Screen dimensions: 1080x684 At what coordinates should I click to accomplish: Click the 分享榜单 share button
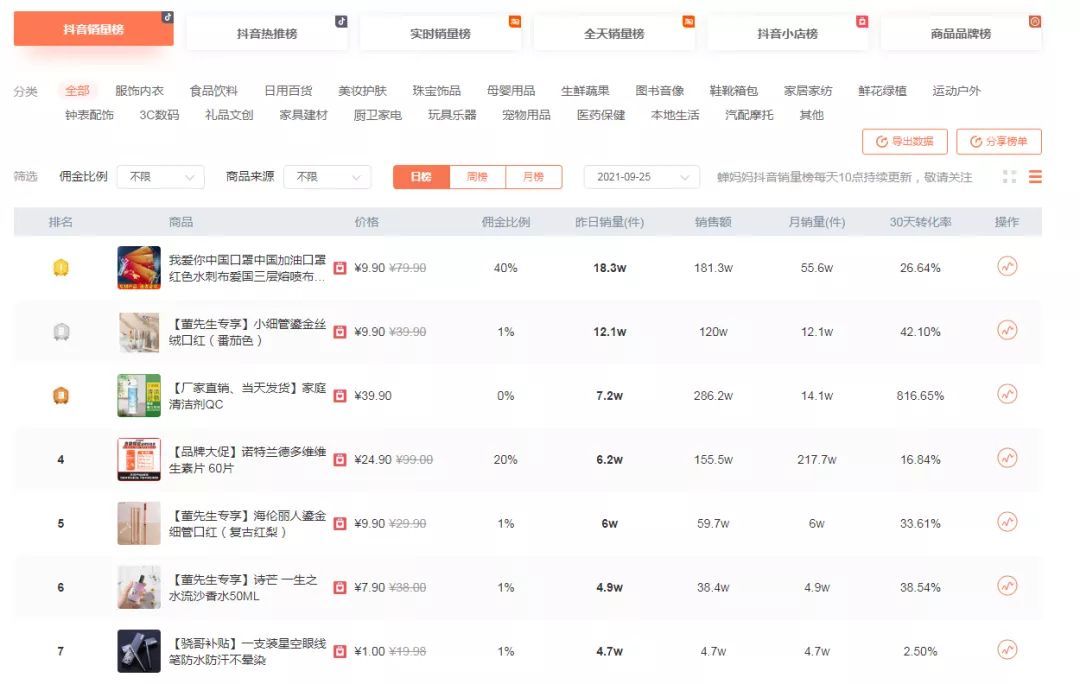click(999, 141)
